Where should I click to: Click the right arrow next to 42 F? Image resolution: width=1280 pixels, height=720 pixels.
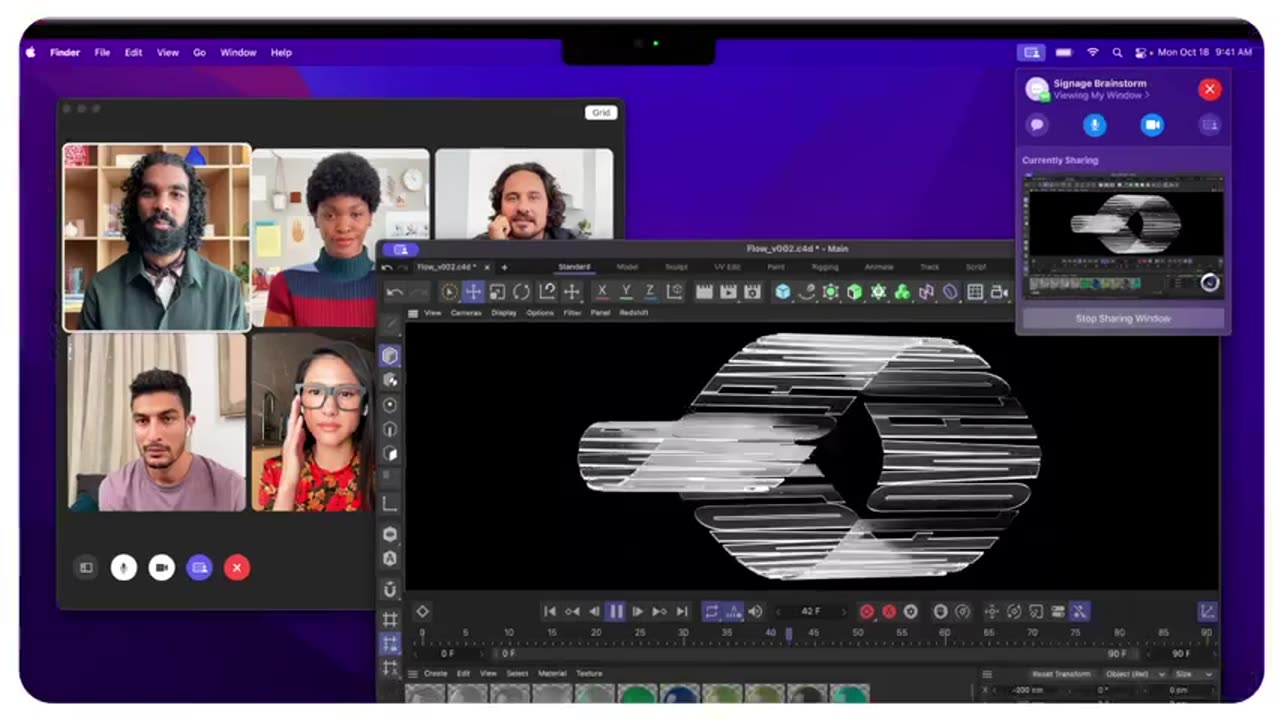(843, 611)
